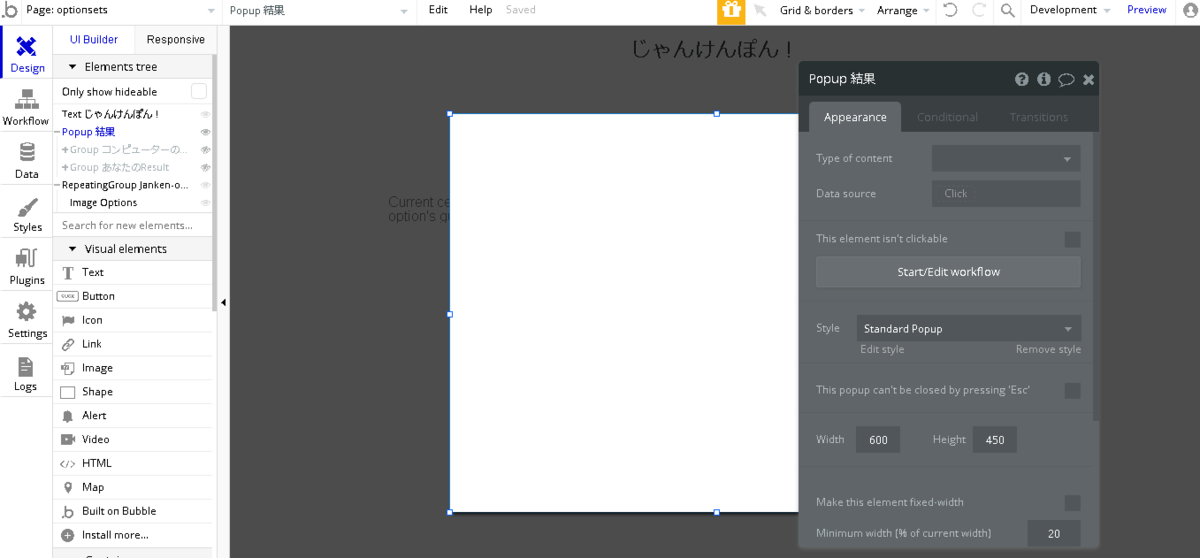Click Install more elements
Viewport: 1200px width, 558px height.
[x=135, y=535]
